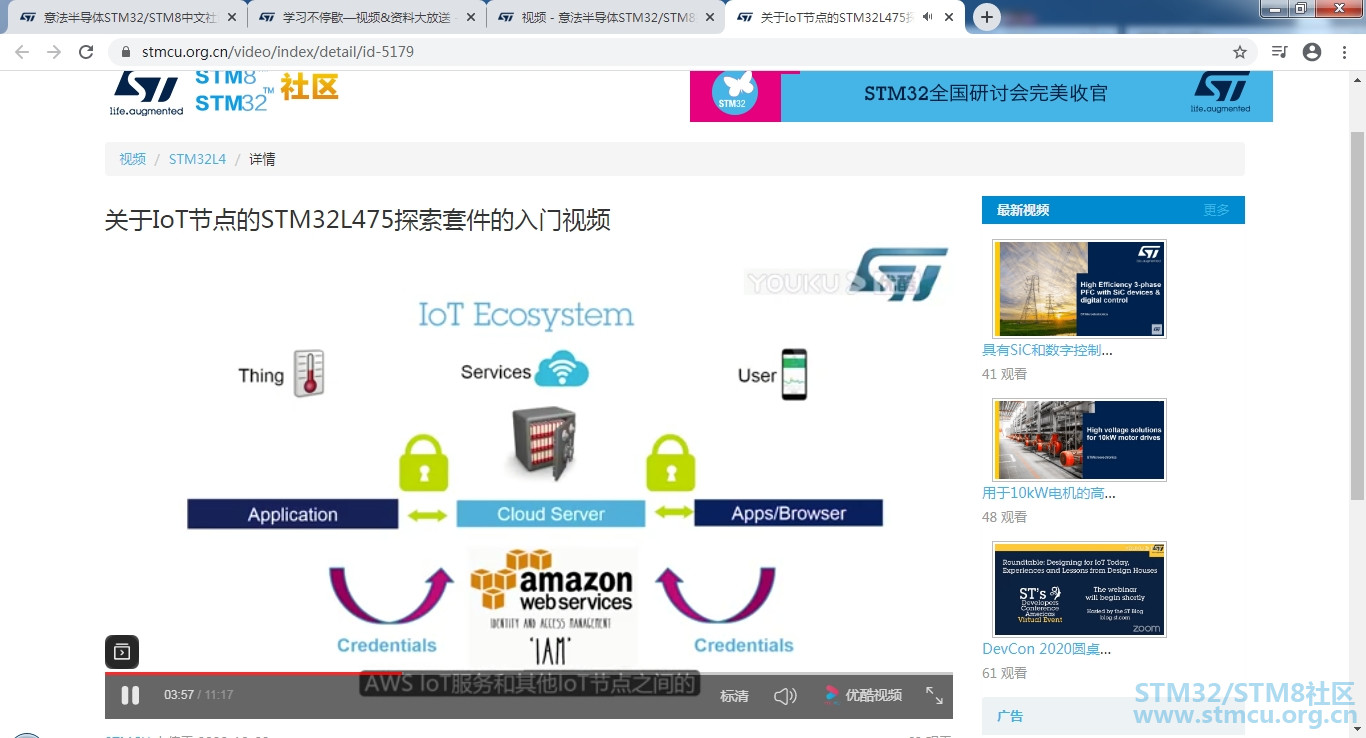Click the page vertical scrollbar thumb
The width and height of the screenshot is (1366, 738).
pos(1357,315)
